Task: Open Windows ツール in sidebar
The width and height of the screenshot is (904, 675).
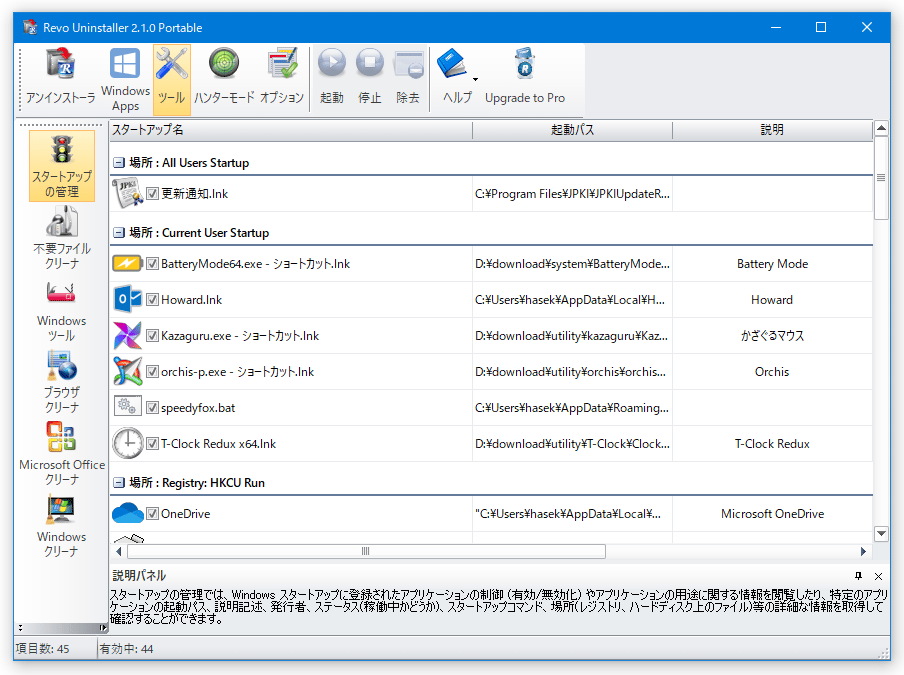Action: [62, 310]
